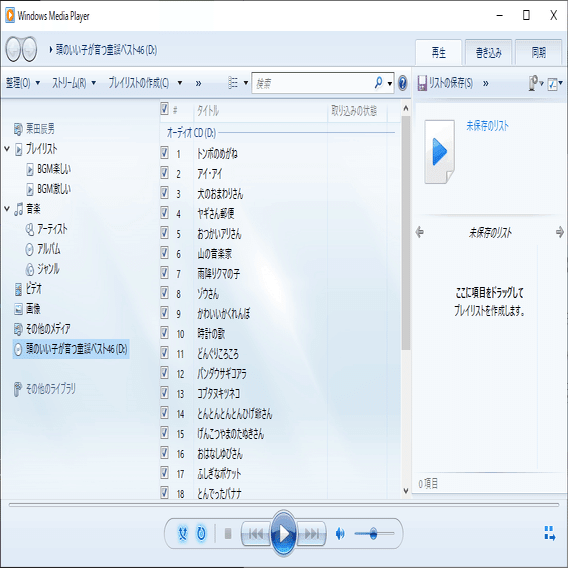
Task: Uncheck track 13 コブタヌキツネコ checkbox
Action: tap(164, 393)
